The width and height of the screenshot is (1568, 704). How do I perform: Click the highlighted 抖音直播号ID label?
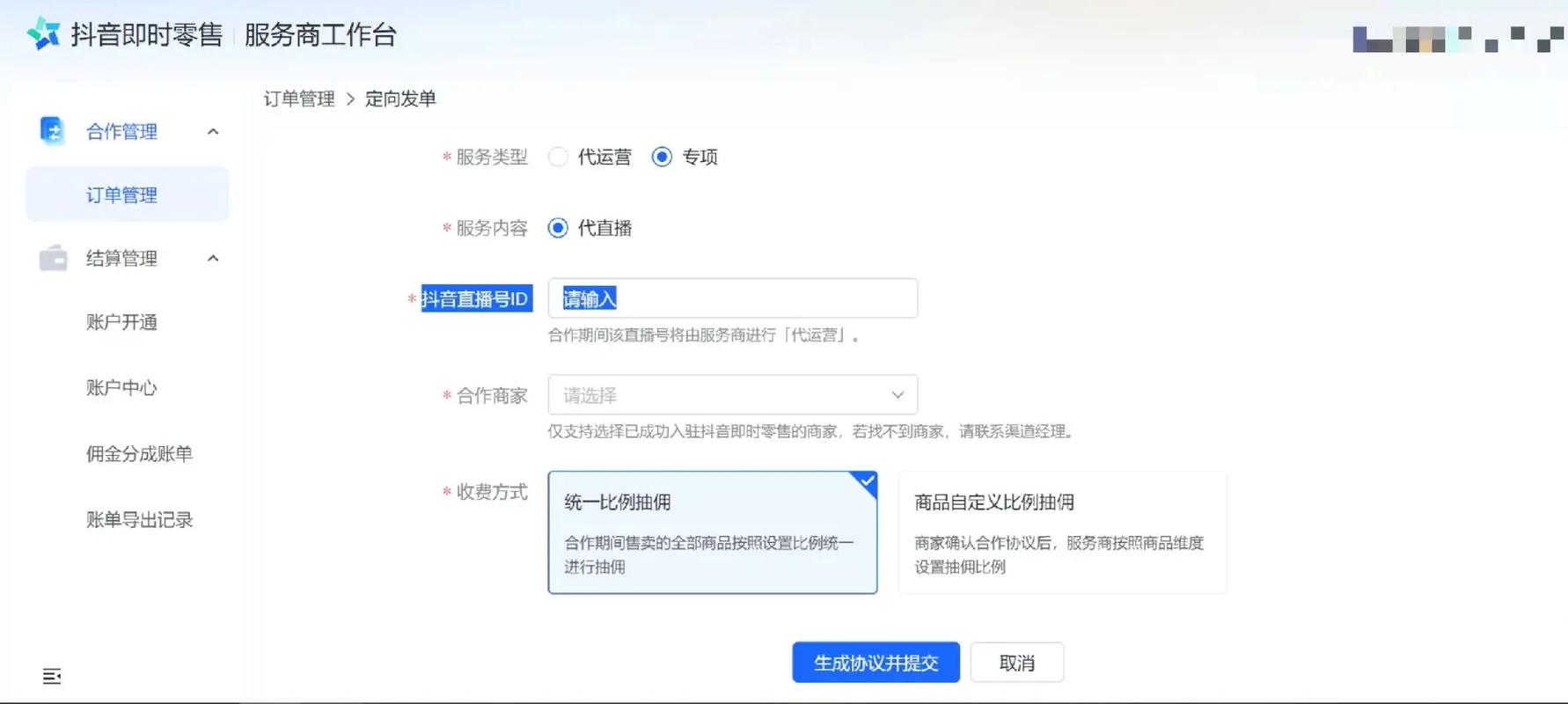pos(476,298)
